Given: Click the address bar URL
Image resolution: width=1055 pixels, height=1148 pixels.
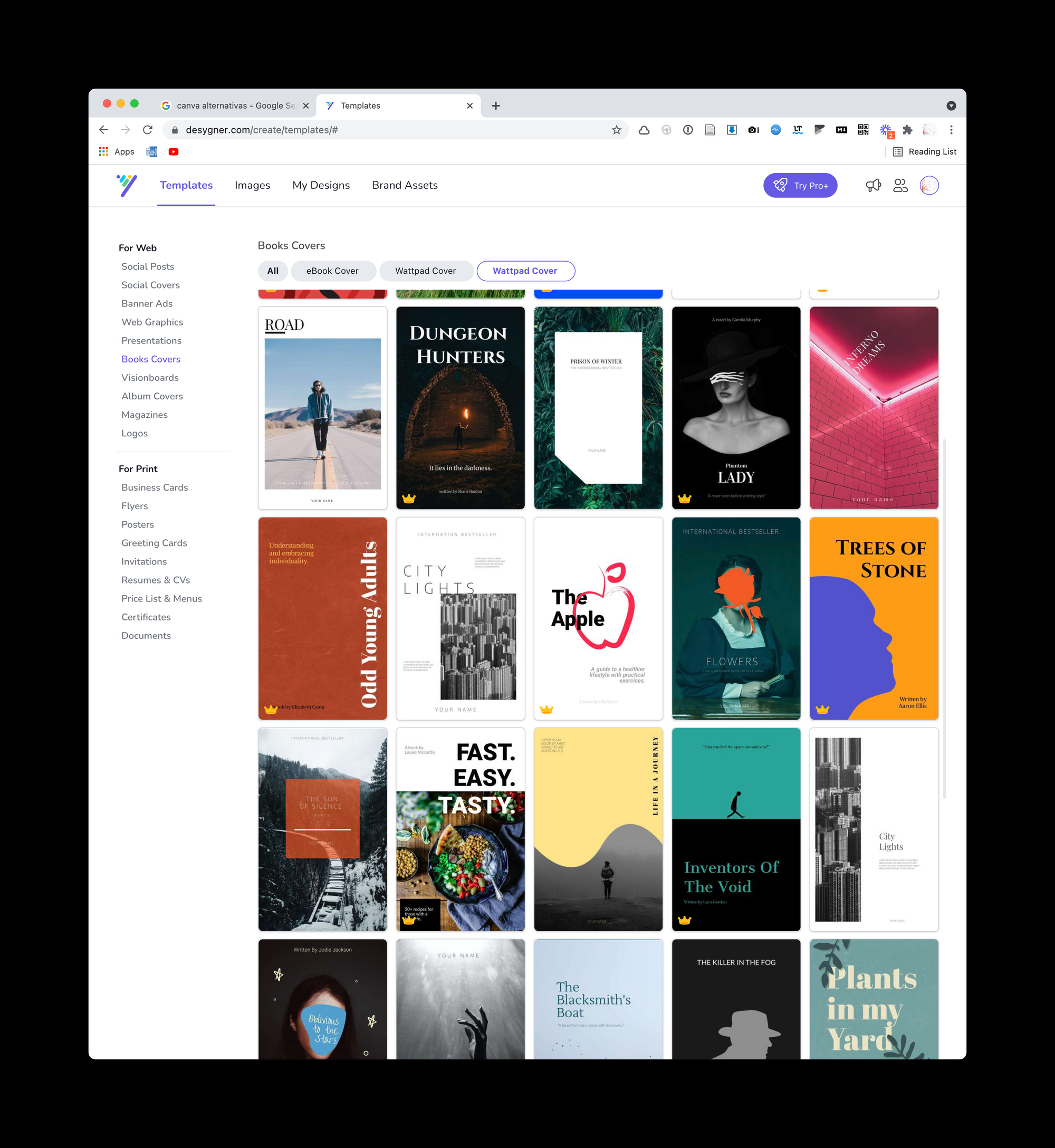Looking at the screenshot, I should tap(262, 130).
